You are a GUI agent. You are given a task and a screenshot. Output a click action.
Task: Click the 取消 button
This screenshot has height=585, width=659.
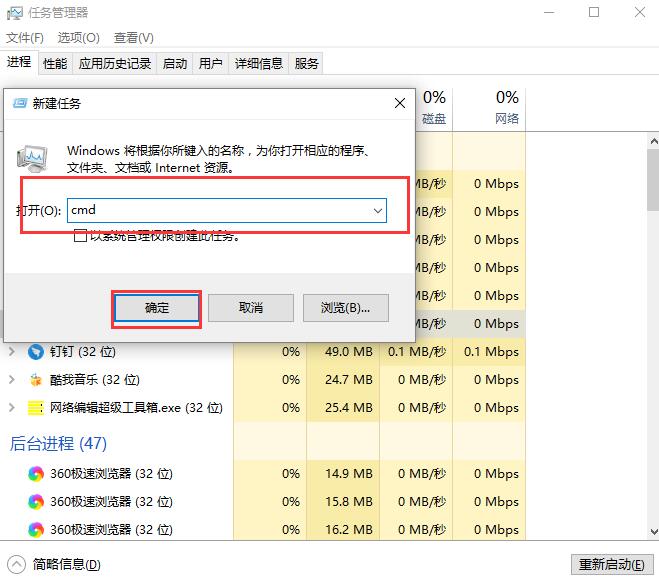251,308
